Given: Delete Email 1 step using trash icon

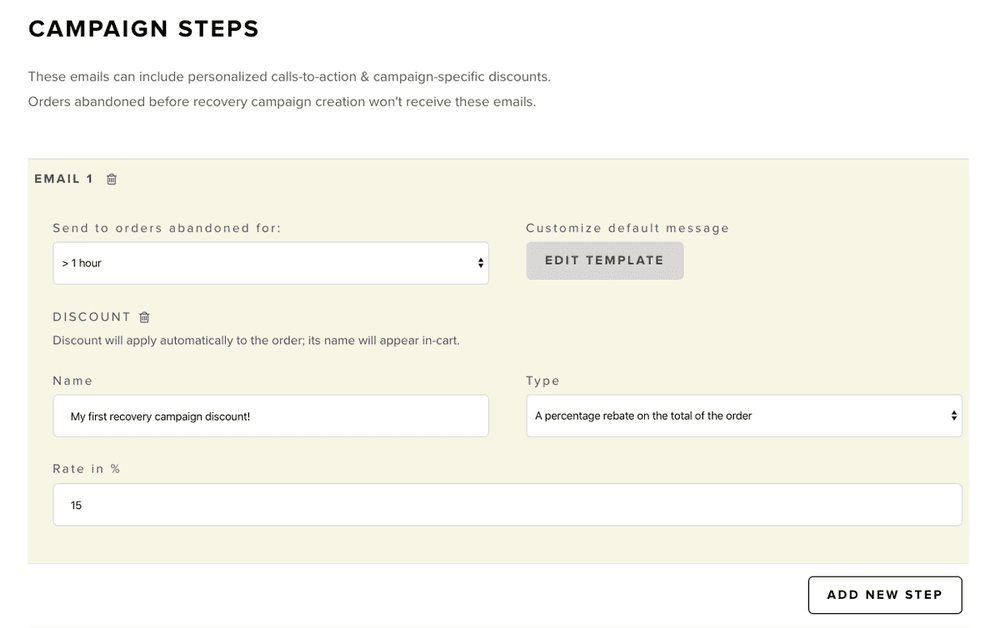Looking at the screenshot, I should pyautogui.click(x=112, y=179).
